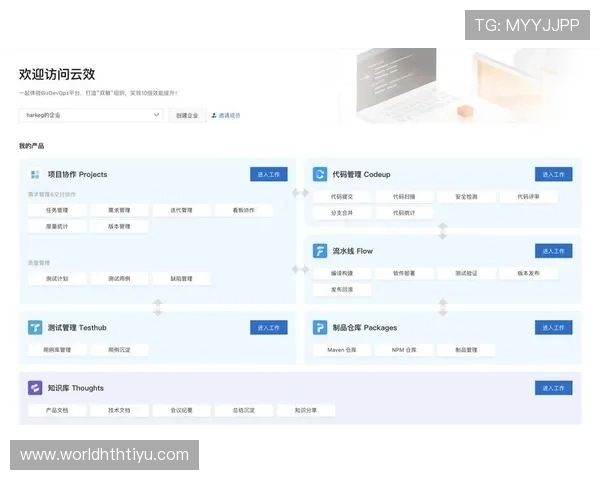Click the 技术文档 tag in Thoughts
Image resolution: width=600 pixels, height=480 pixels.
pos(119,410)
